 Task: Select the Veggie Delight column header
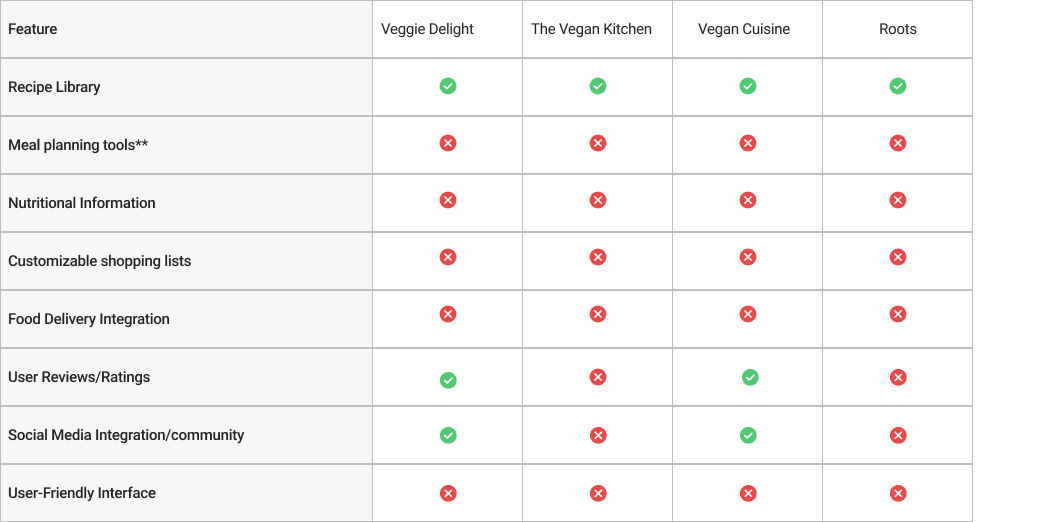427,29
